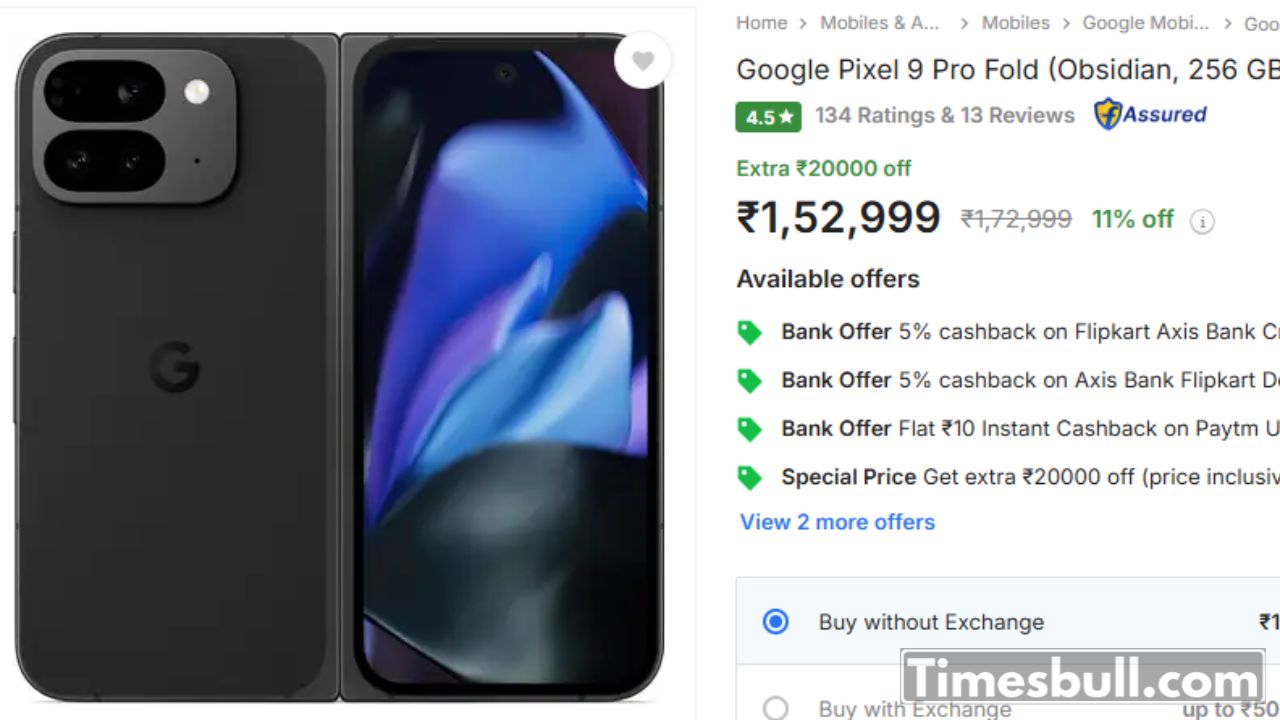
Task: Click the Flipkart Assured badge
Action: (x=1150, y=114)
